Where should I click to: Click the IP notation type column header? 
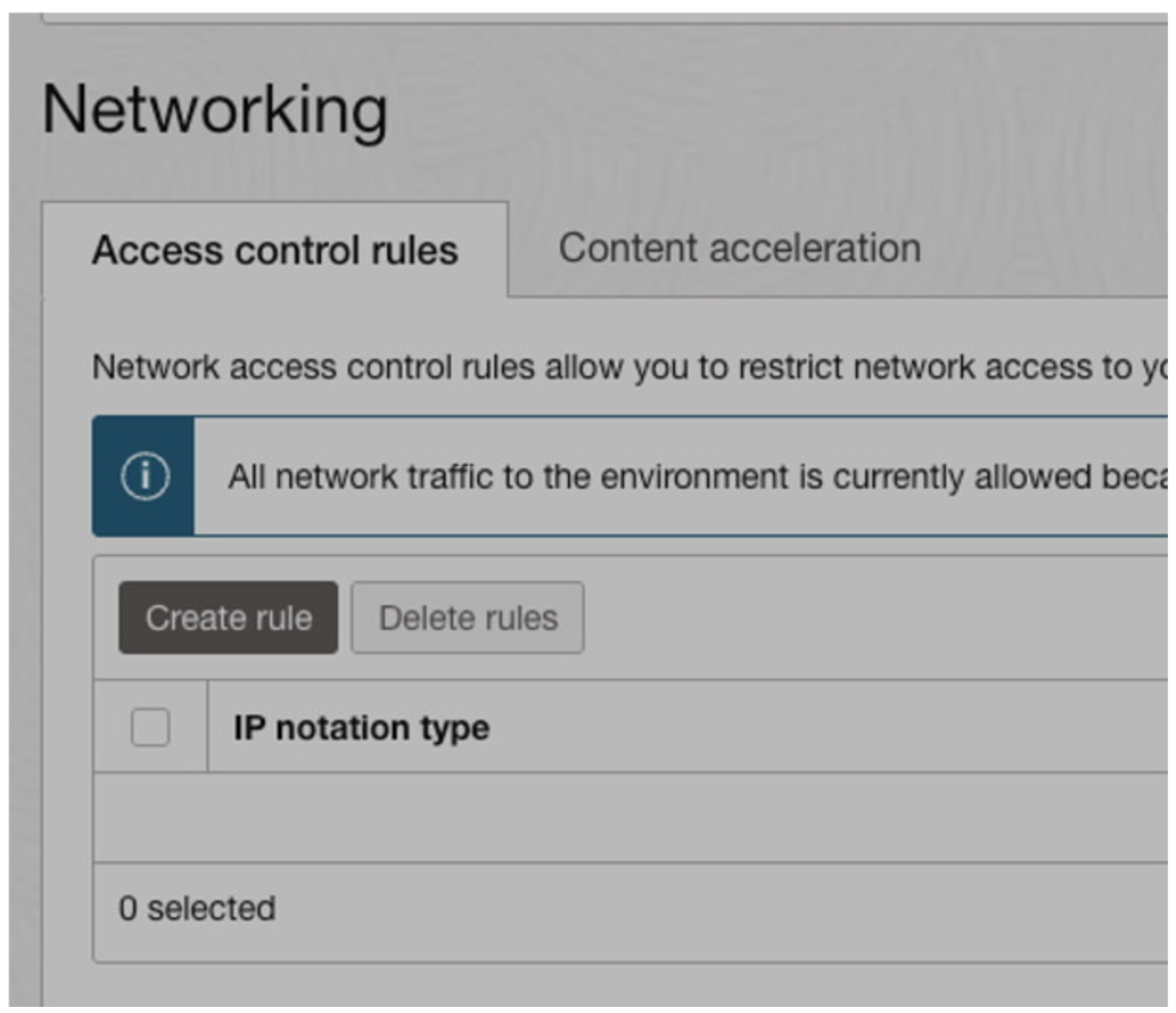pos(361,728)
